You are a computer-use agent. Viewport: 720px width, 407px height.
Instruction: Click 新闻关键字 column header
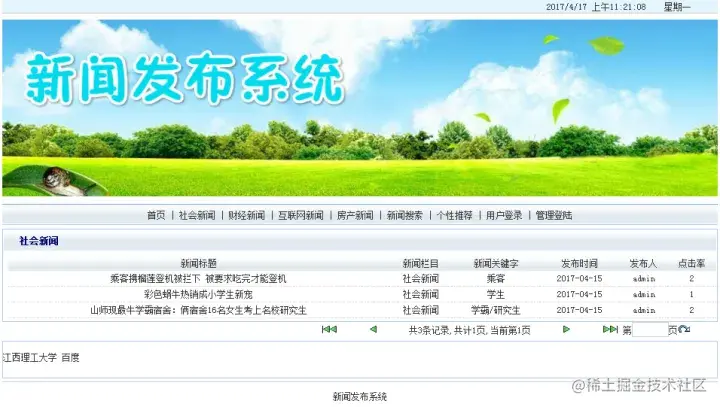(496, 263)
